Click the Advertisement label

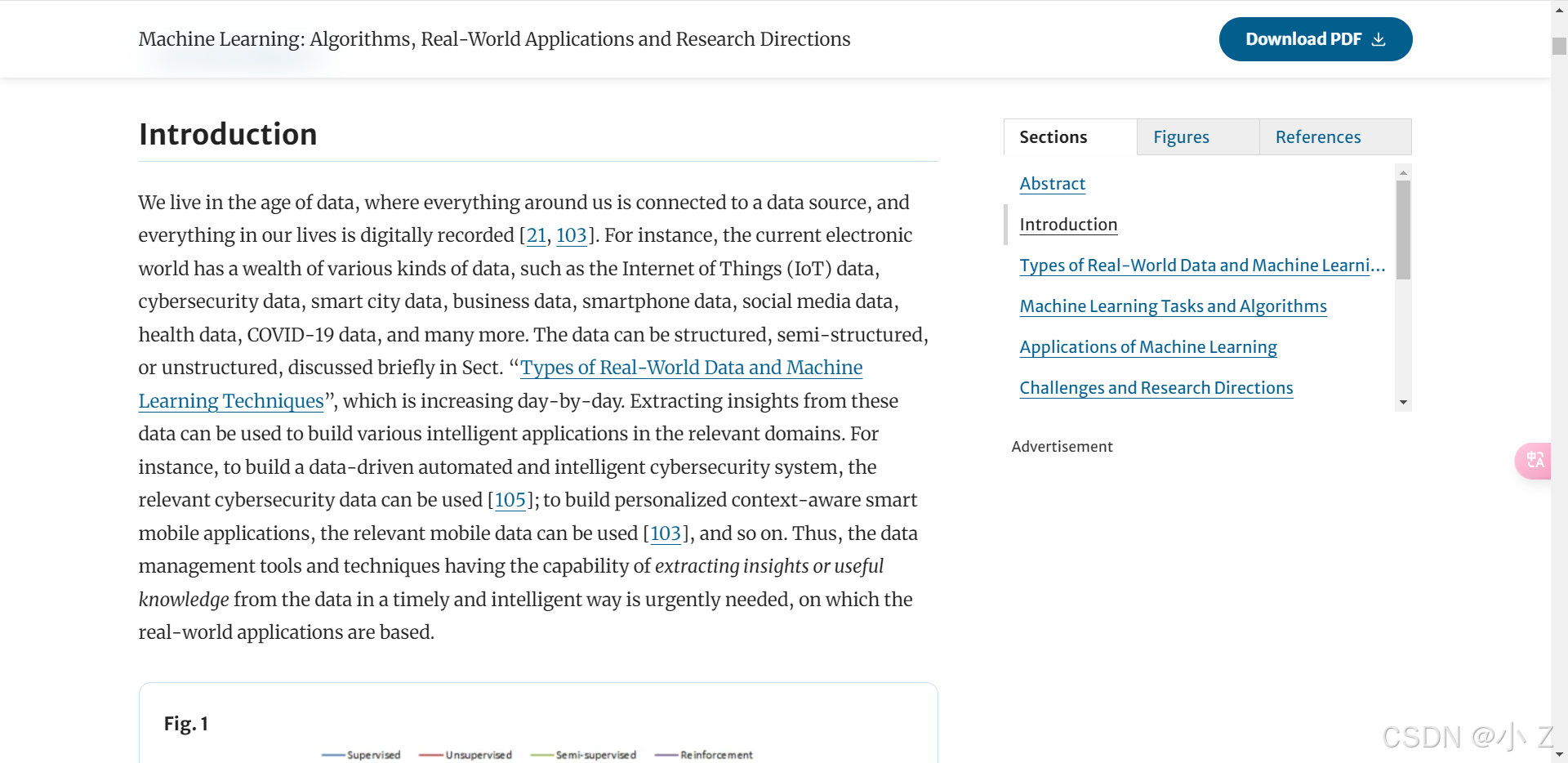[1062, 447]
